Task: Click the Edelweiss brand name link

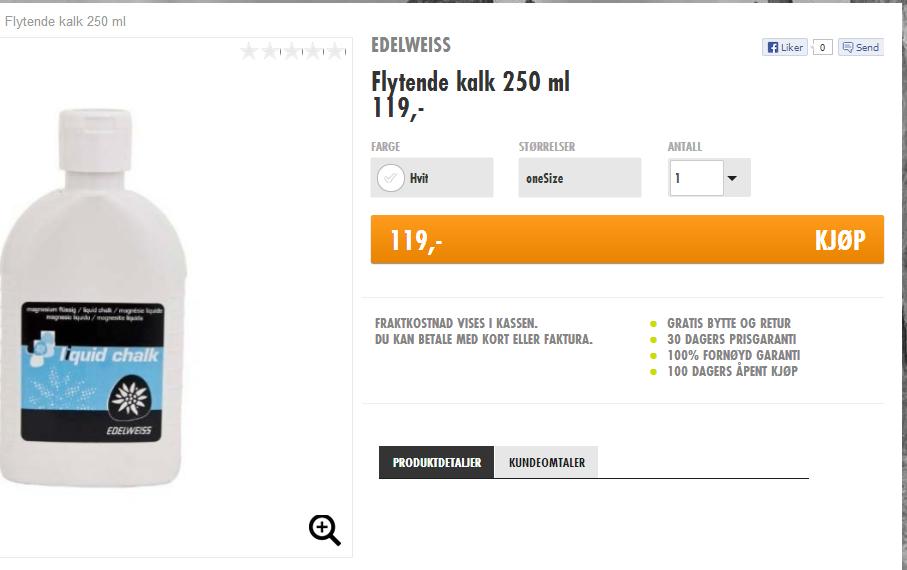Action: [411, 45]
